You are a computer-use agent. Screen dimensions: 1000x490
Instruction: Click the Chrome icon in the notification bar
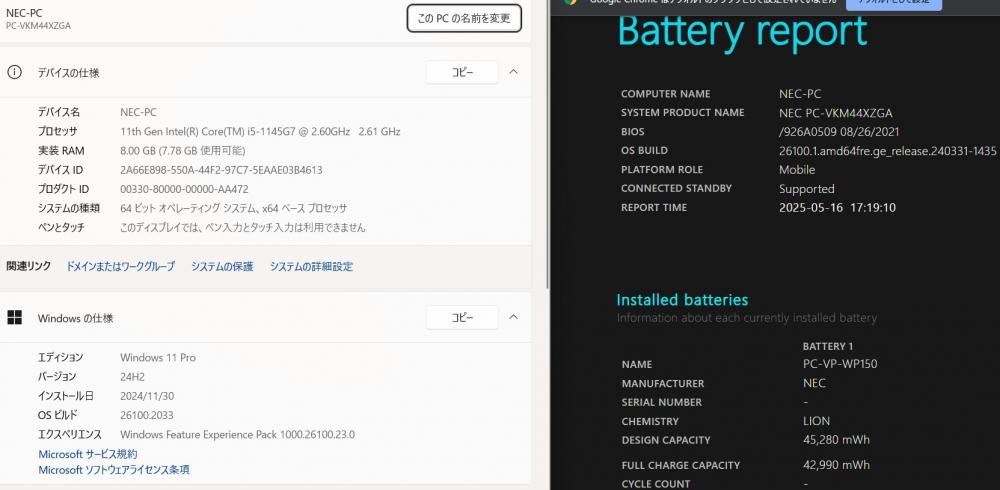[x=570, y=2]
